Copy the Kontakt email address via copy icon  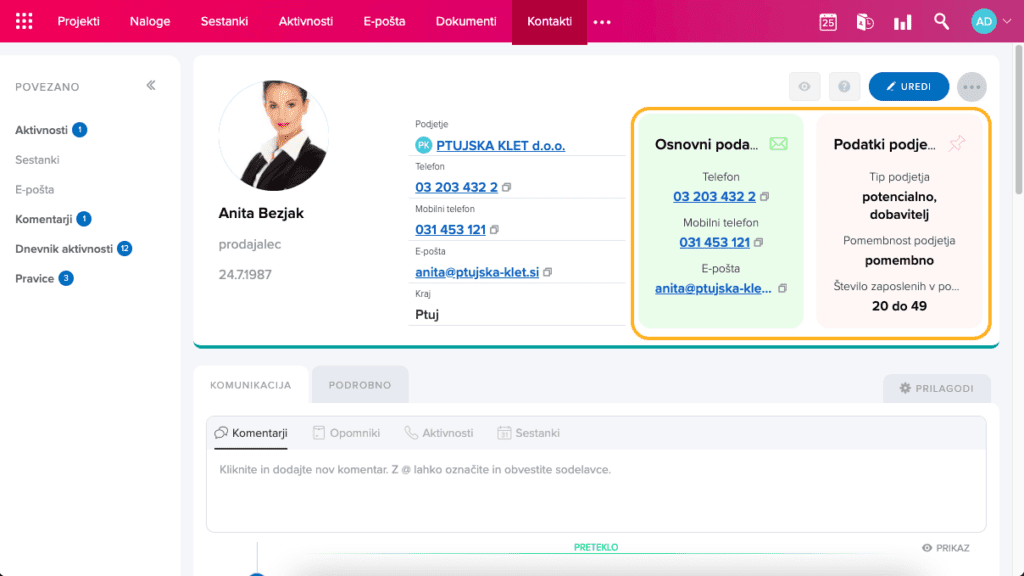(548, 272)
